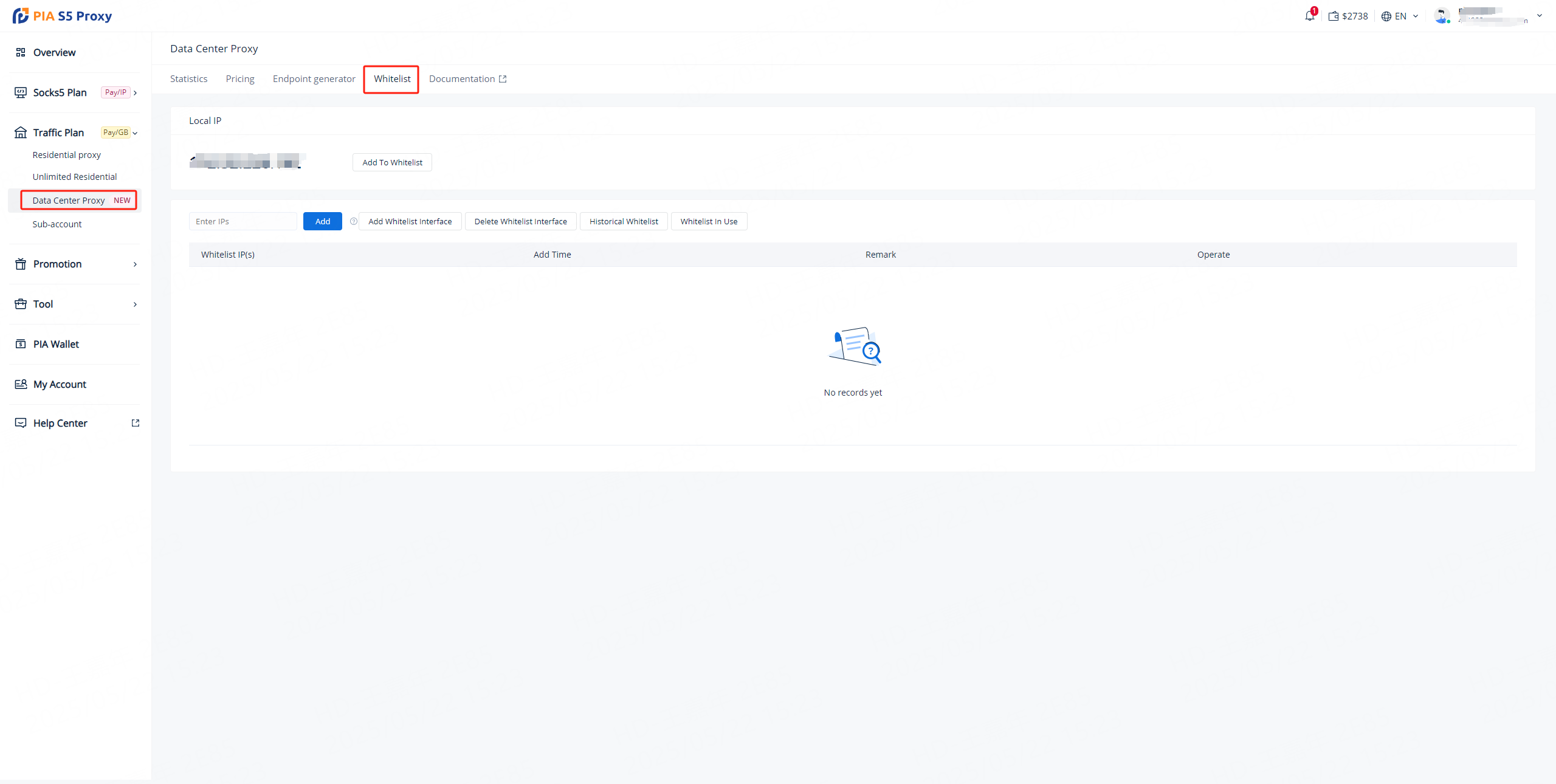Expand the Promotion menu

[x=135, y=264]
